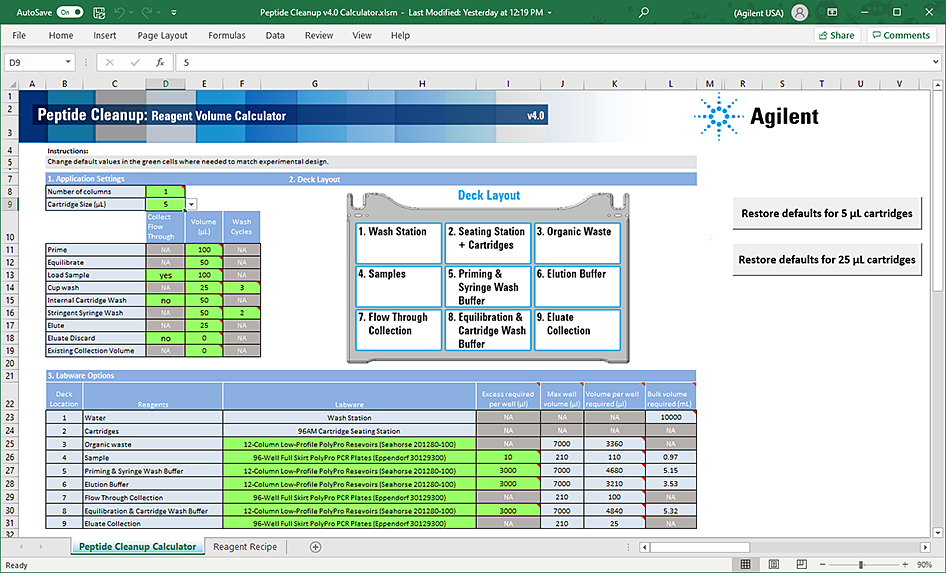Click the Enter checkmark icon in formula bar
The width and height of the screenshot is (946, 573).
(135, 62)
